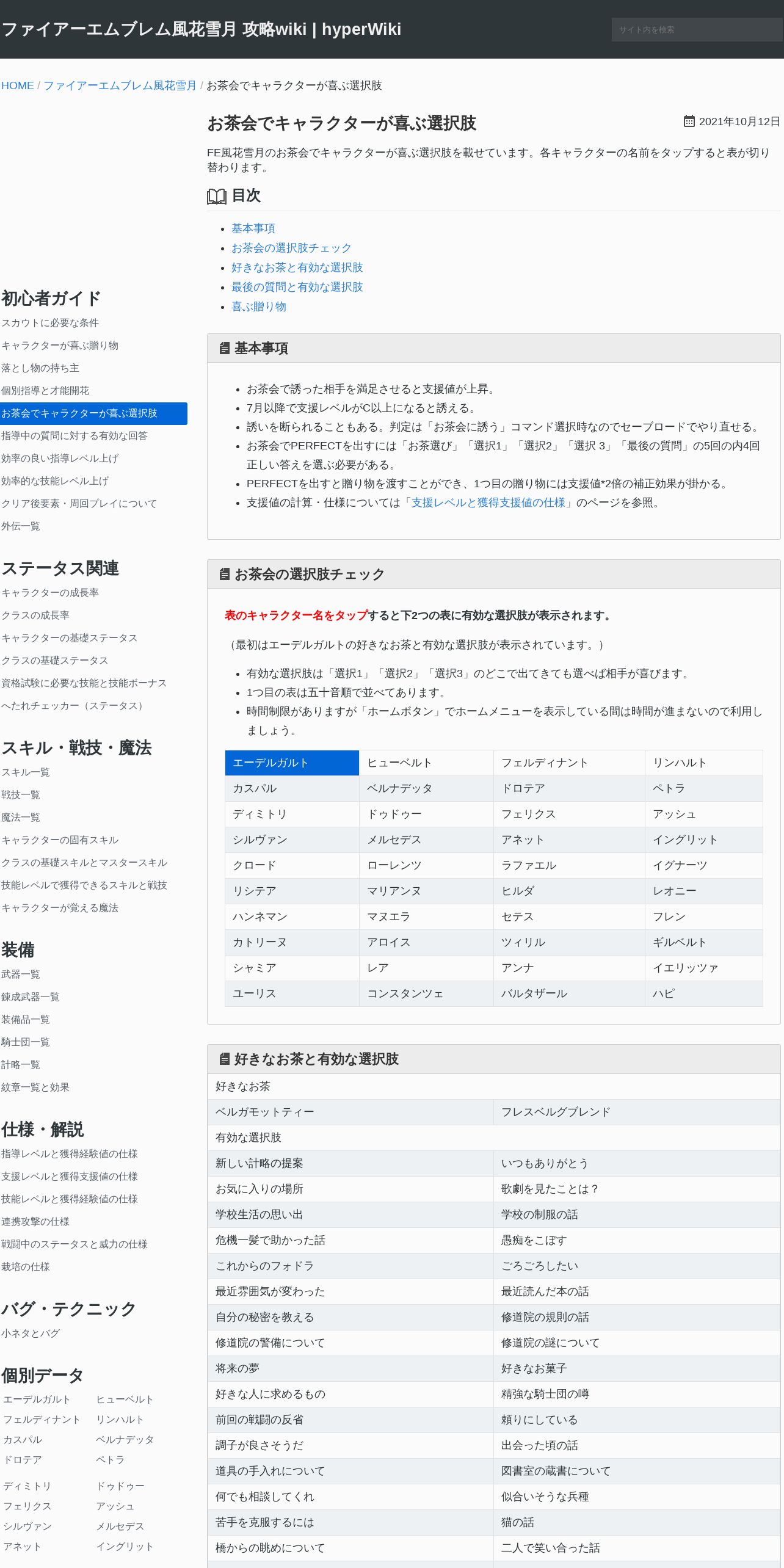Focus the サイト内を検索 search field
This screenshot has height=1568, width=784.
(x=697, y=30)
